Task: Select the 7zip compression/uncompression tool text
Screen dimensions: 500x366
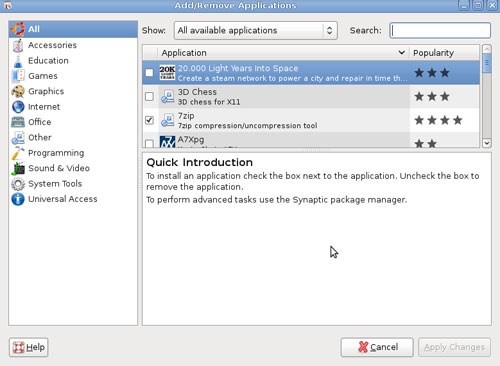Action: click(x=247, y=126)
